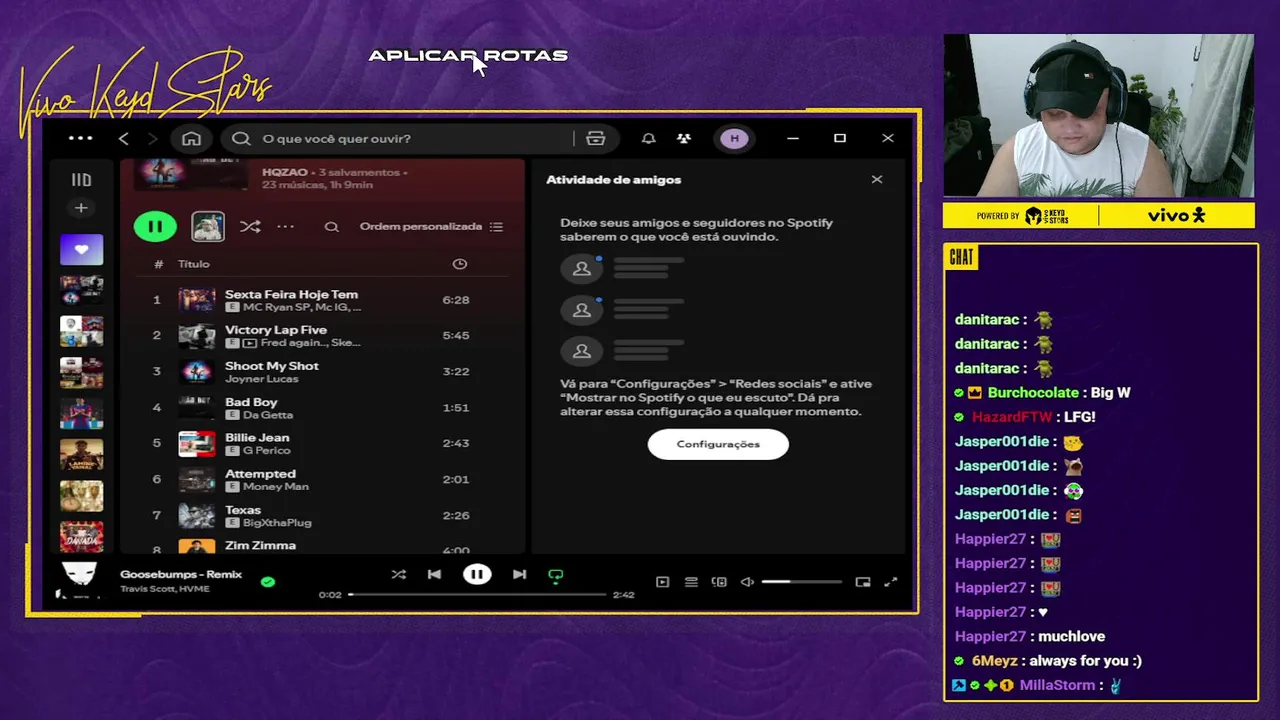Image resolution: width=1280 pixels, height=720 pixels.
Task: Open artist 'Da Getta' link
Action: 268,415
